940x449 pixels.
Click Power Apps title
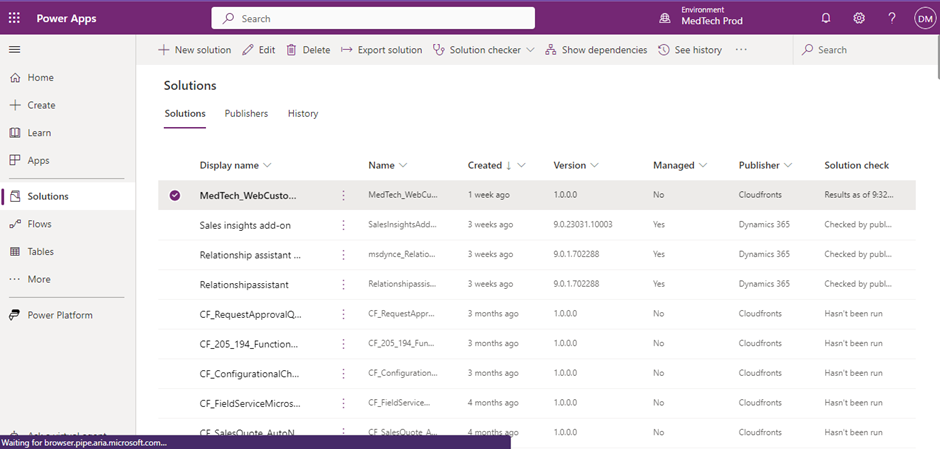pyautogui.click(x=67, y=19)
